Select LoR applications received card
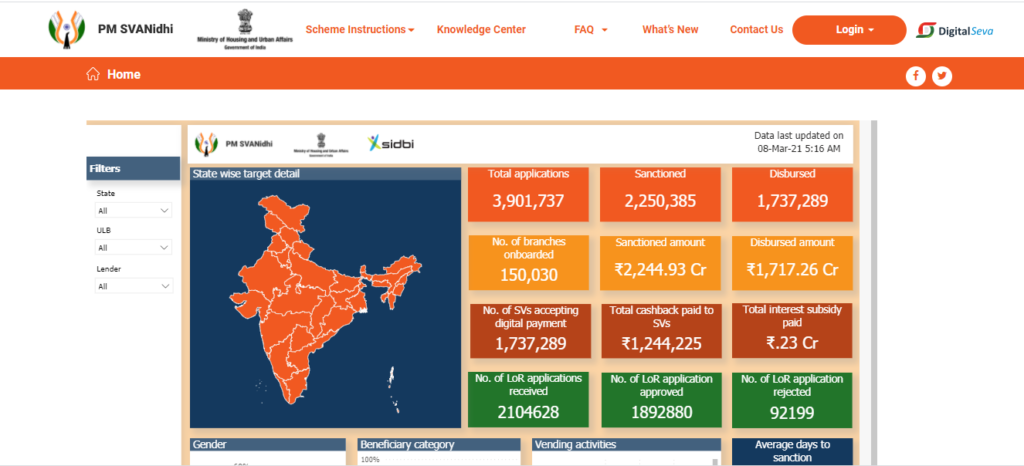1024x466 pixels. 528,399
